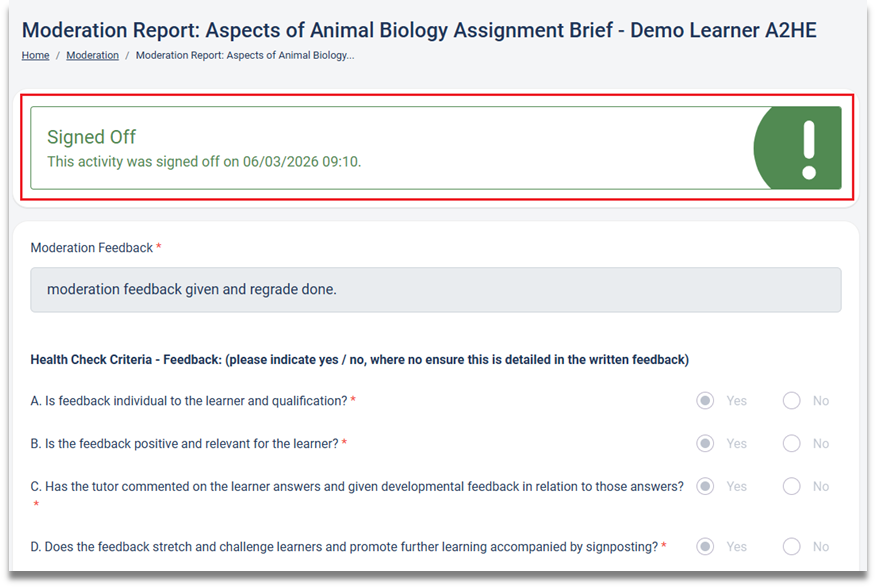
Task: Pick Yes for question D stretch and challenge
Action: click(x=705, y=547)
